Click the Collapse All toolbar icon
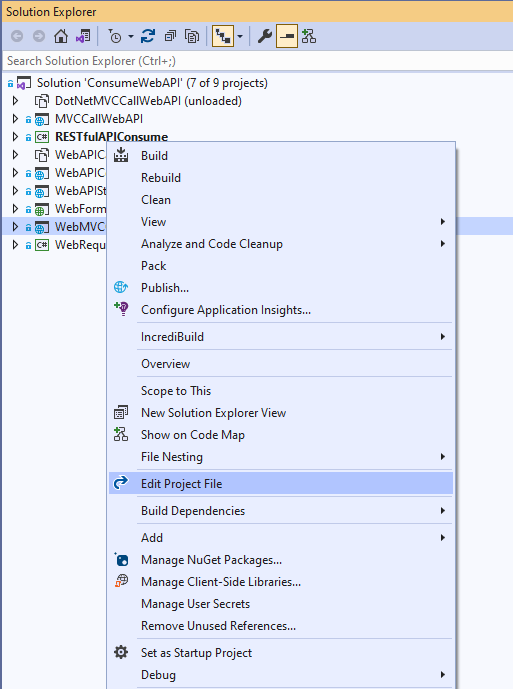Image resolution: width=513 pixels, height=689 pixels. [170, 36]
